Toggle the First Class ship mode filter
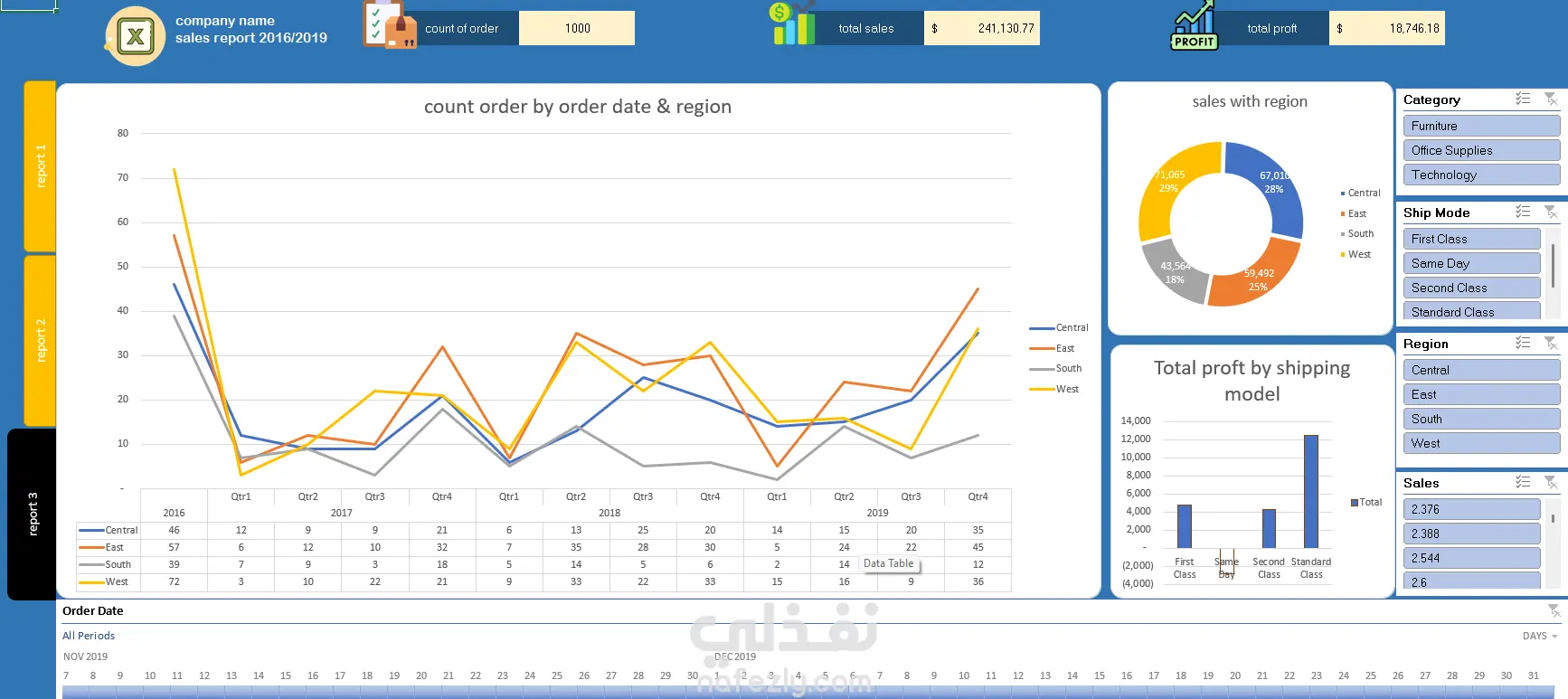This screenshot has width=1568, height=699. coord(1471,239)
